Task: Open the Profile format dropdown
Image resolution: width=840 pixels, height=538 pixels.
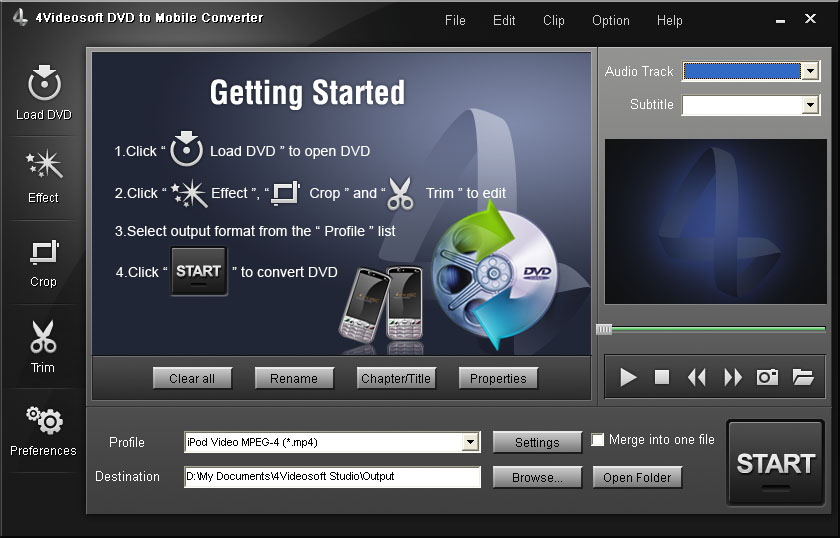Action: pos(470,443)
